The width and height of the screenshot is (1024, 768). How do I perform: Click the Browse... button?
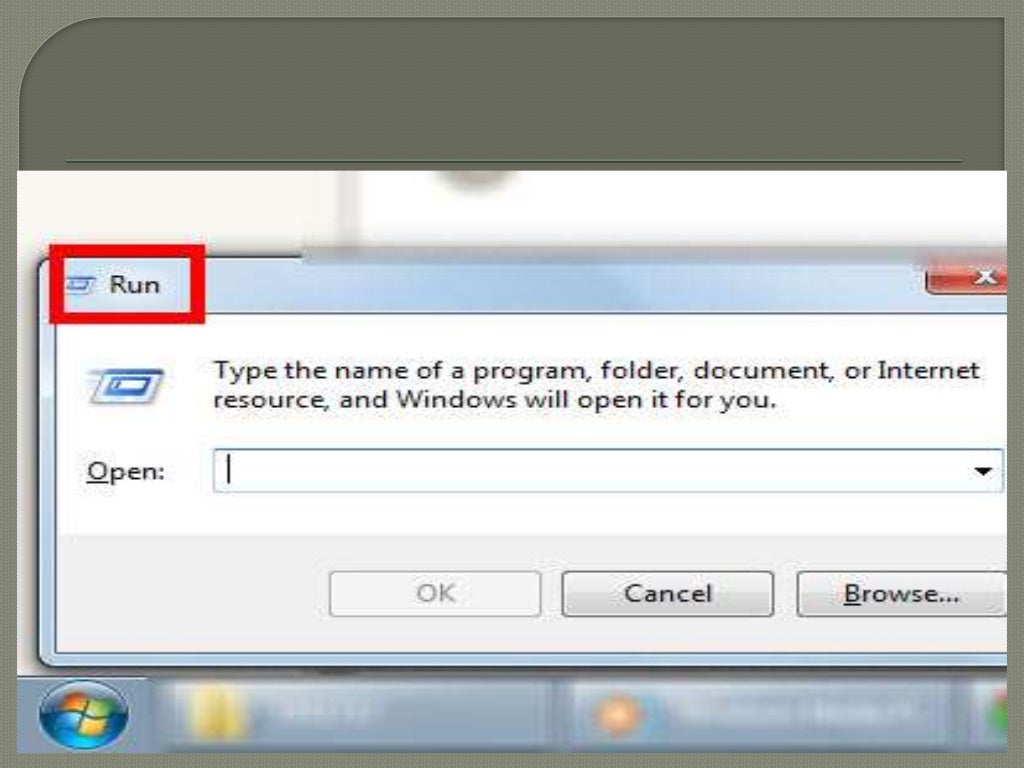pyautogui.click(x=902, y=594)
